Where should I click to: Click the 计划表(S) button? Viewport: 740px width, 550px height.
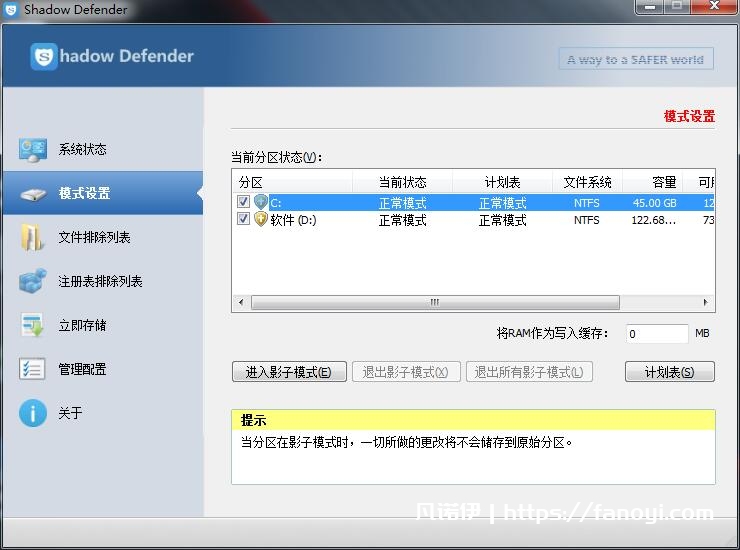pos(669,372)
